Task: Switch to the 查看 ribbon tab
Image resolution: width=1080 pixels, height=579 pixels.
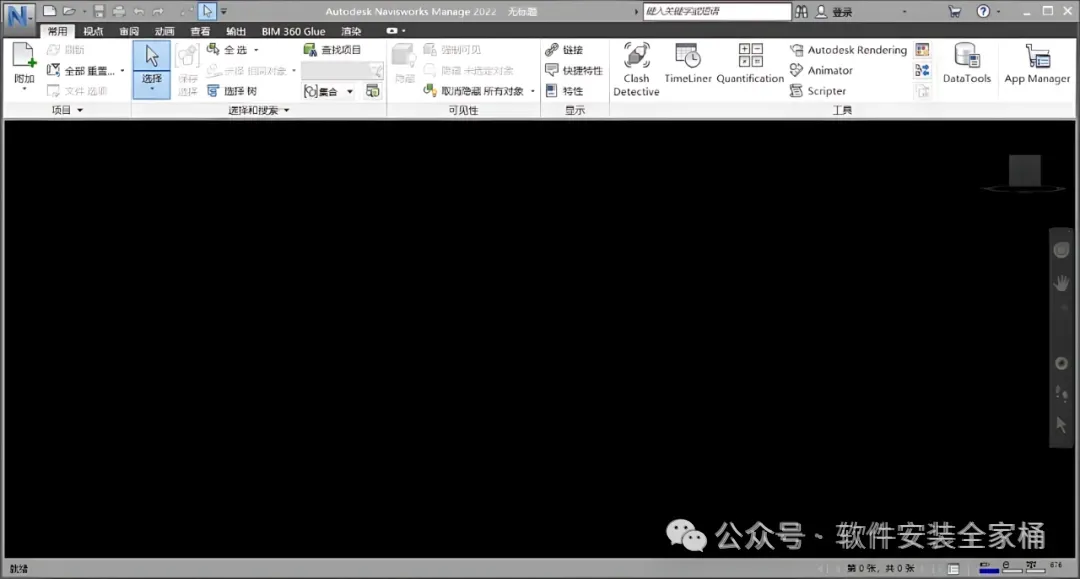Action: pyautogui.click(x=200, y=31)
